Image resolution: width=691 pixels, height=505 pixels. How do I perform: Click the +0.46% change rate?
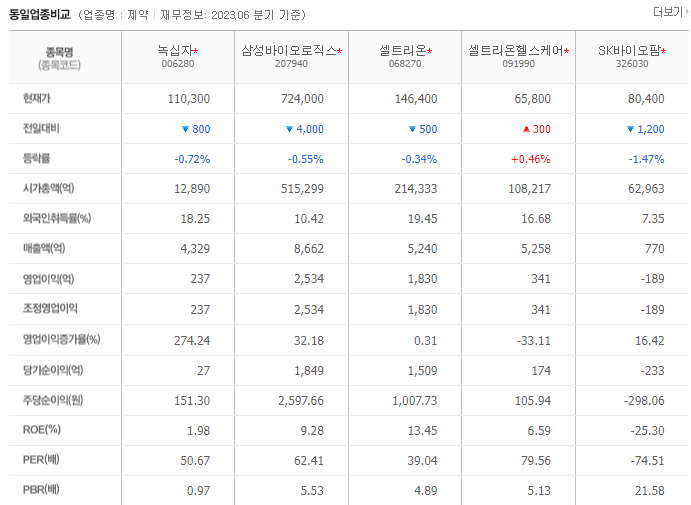(531, 159)
